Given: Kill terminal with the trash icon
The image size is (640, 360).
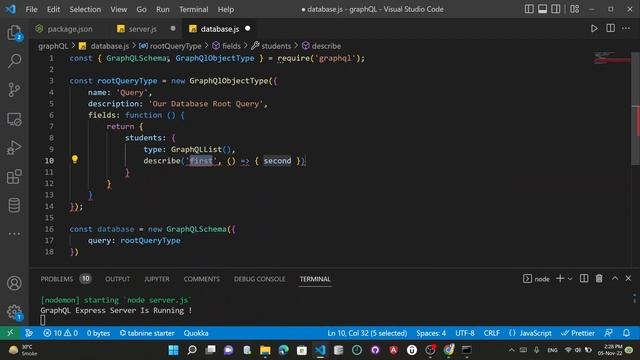Looking at the screenshot, I should point(599,278).
